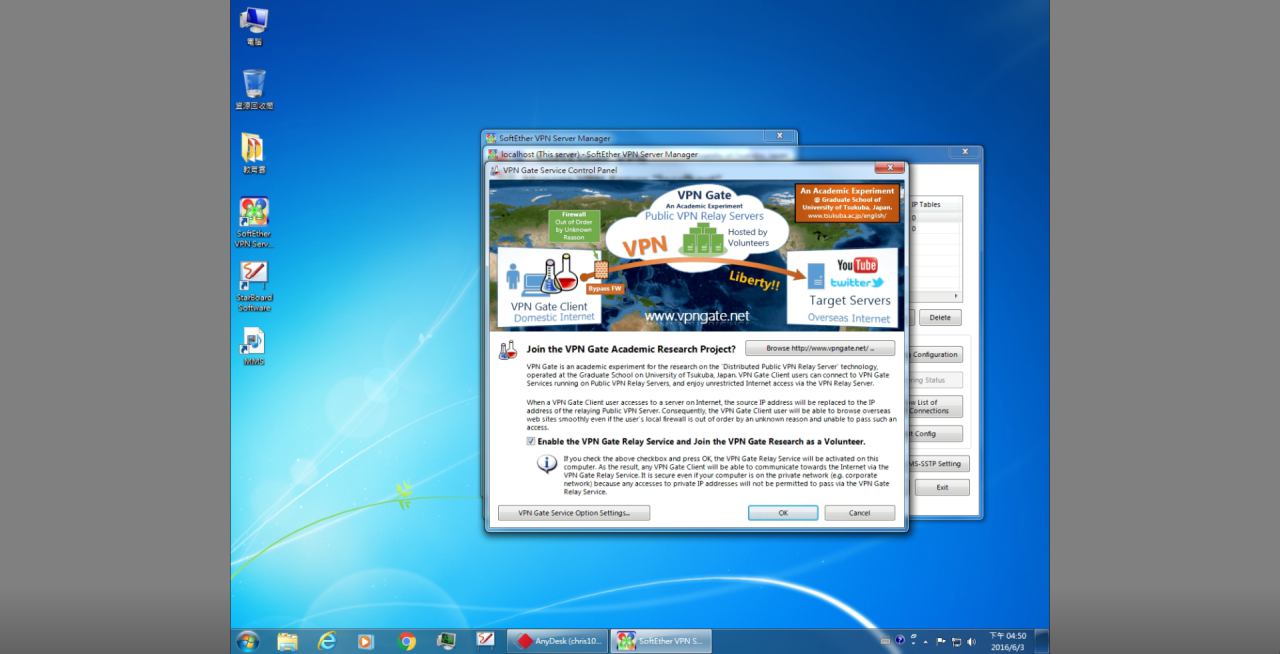Open Action Center flag icon

coord(941,641)
